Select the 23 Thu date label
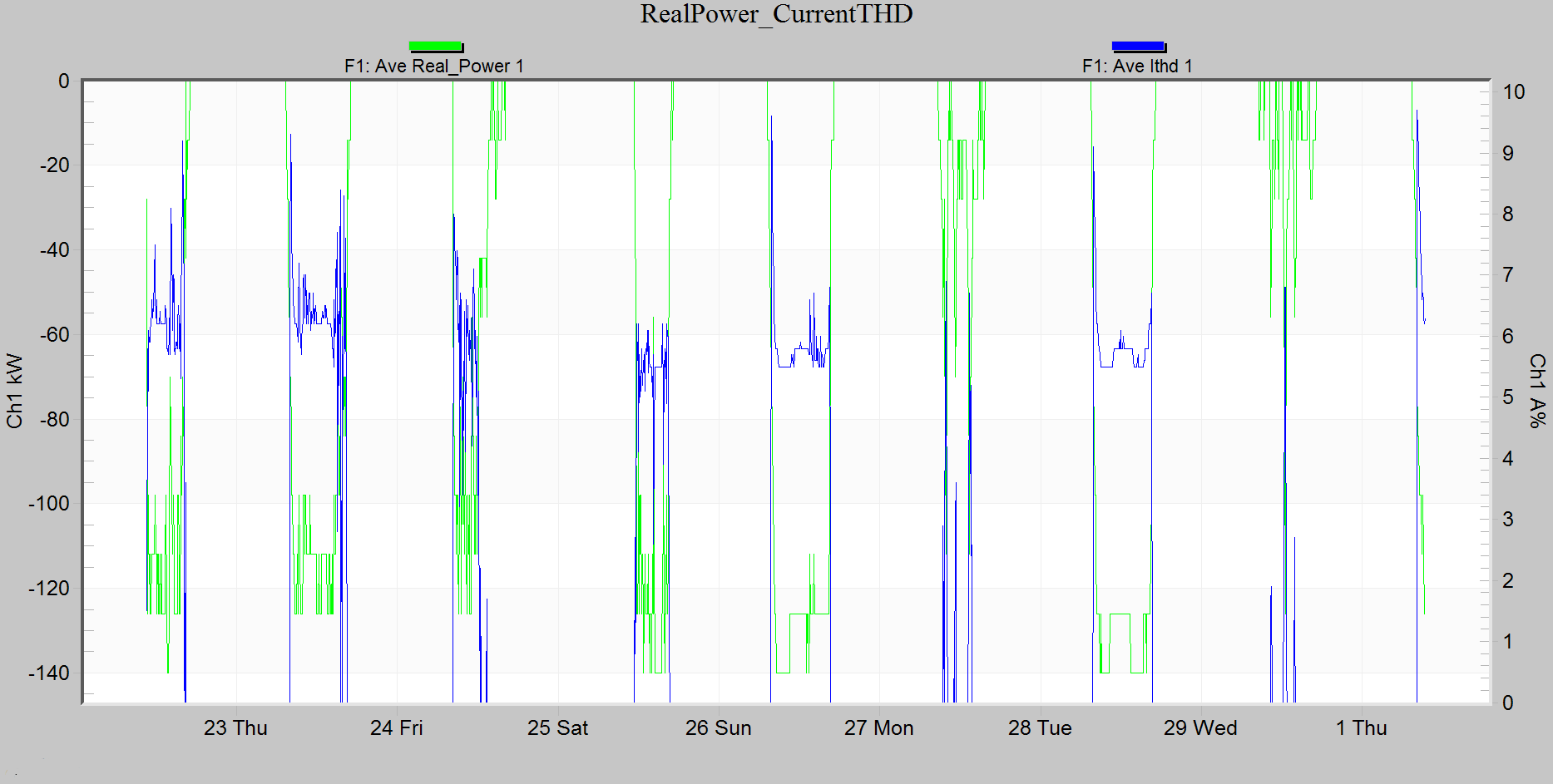The height and width of the screenshot is (784, 1553). click(x=237, y=728)
